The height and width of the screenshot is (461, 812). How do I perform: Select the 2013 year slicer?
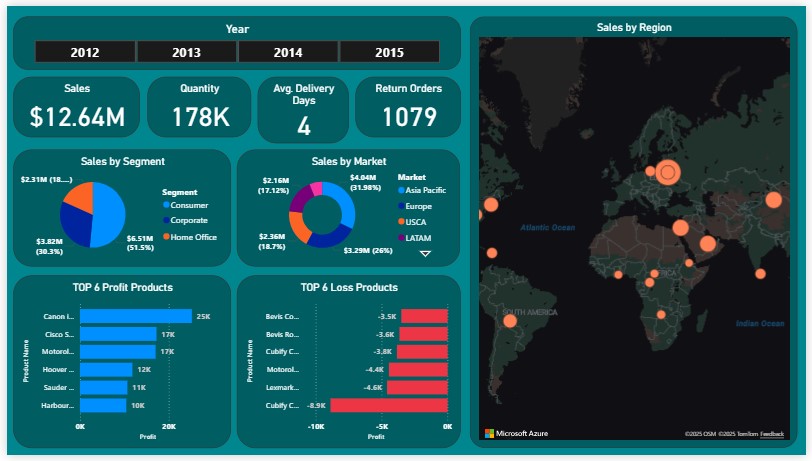186,52
